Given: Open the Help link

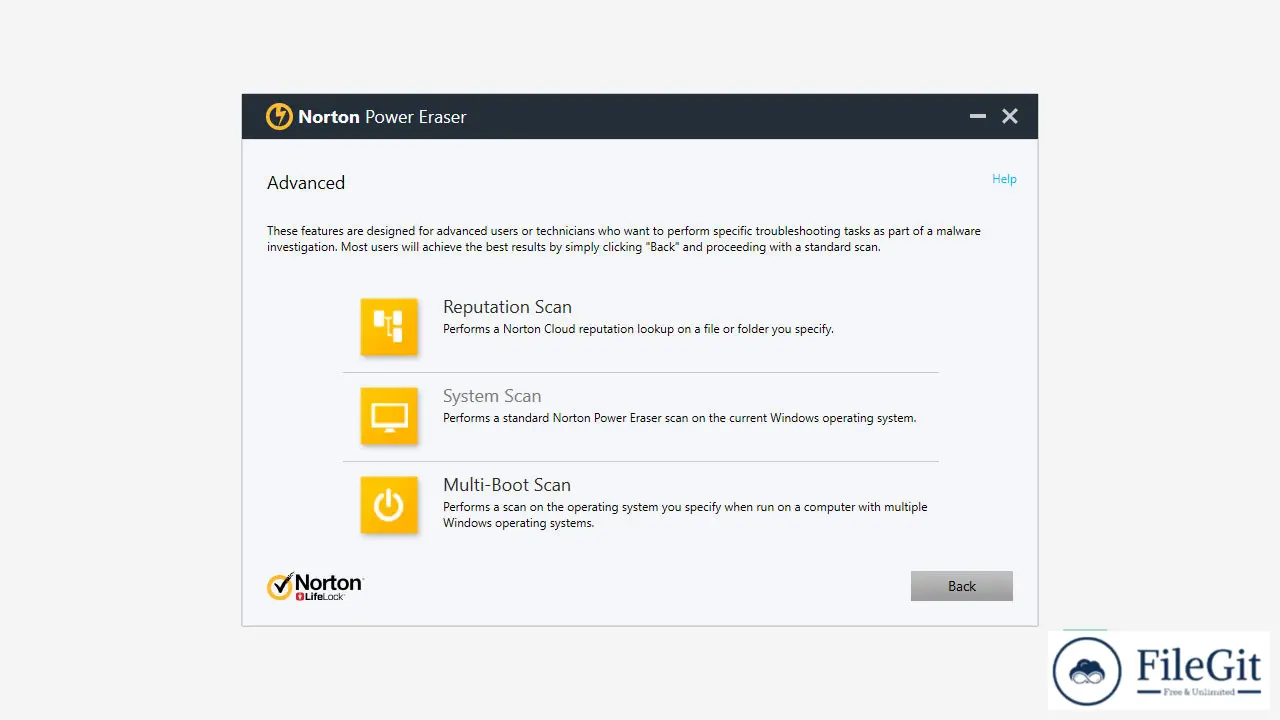Looking at the screenshot, I should (x=1004, y=179).
